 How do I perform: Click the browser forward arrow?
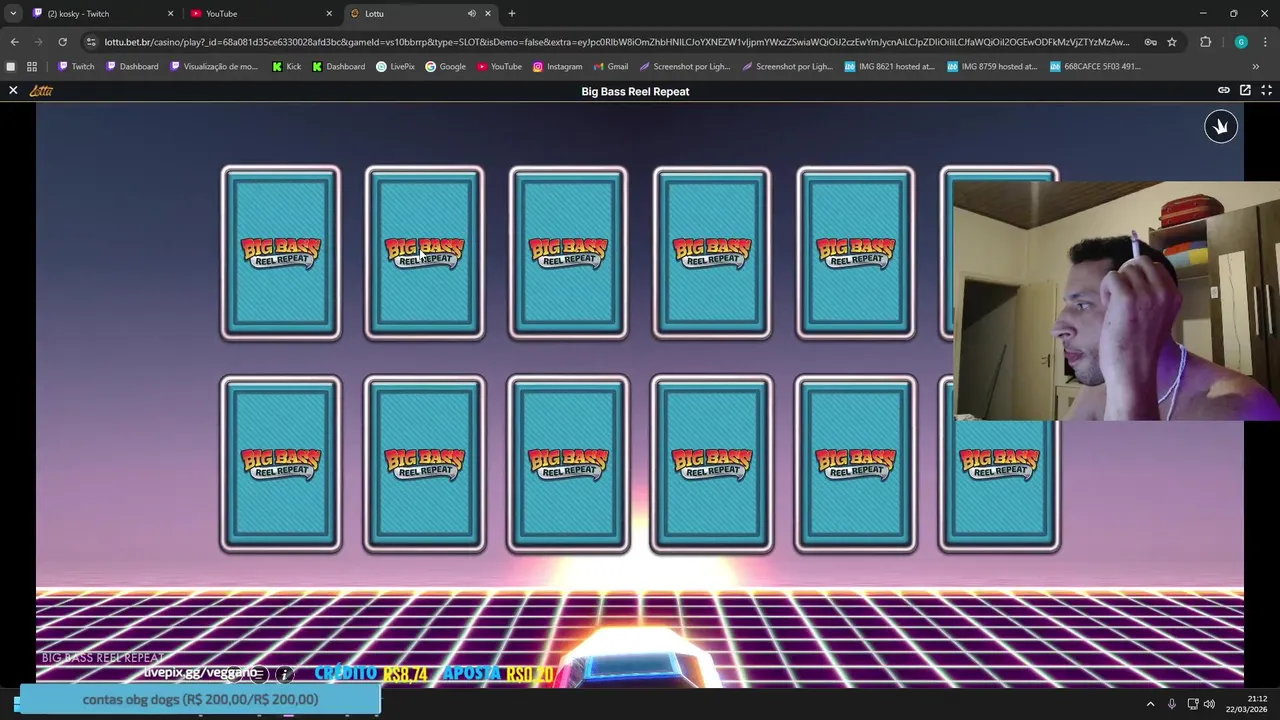tap(38, 42)
